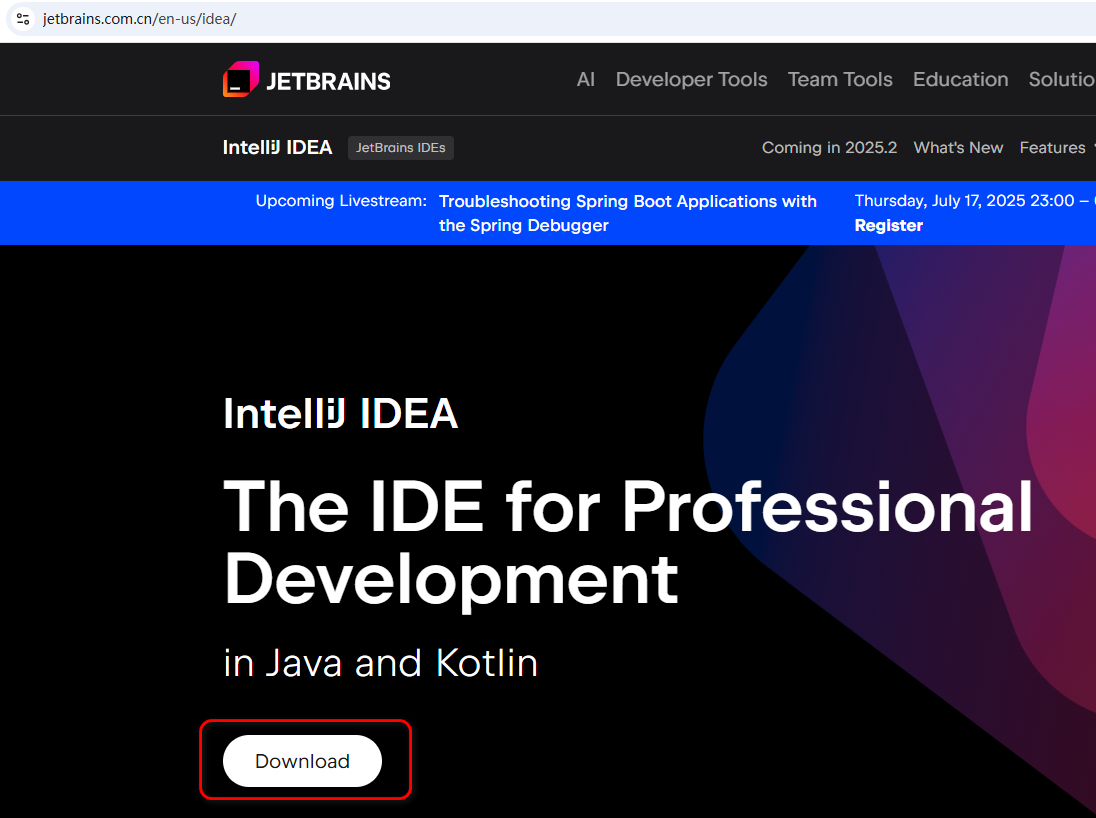Click the Register link for the livestream
This screenshot has height=818, width=1096.
tap(888, 225)
